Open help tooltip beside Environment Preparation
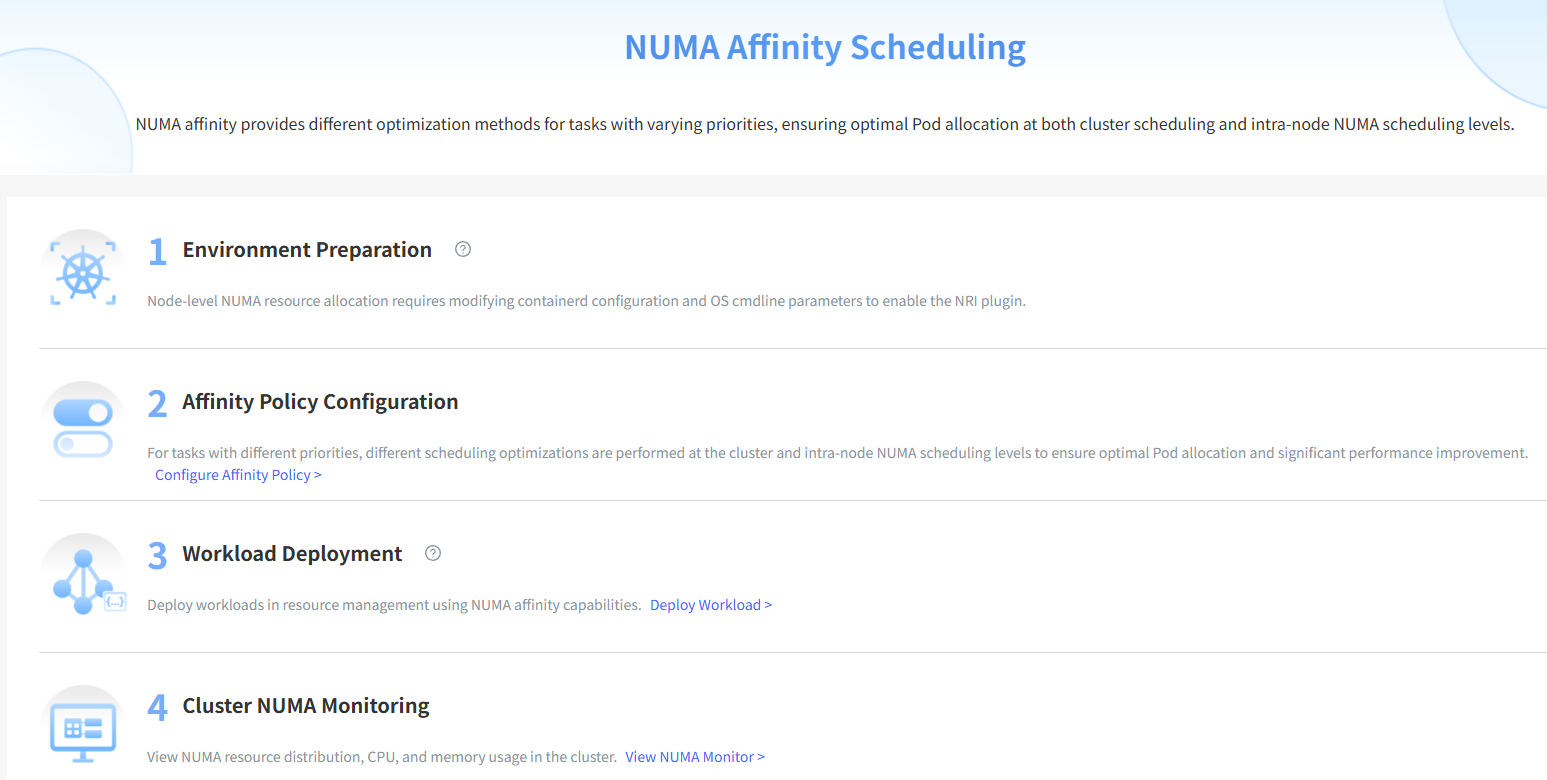The image size is (1547, 780). 463,249
